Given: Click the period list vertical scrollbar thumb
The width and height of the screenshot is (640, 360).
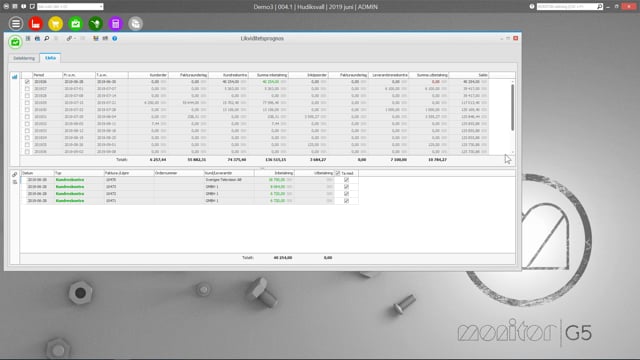Looking at the screenshot, I should (x=512, y=107).
